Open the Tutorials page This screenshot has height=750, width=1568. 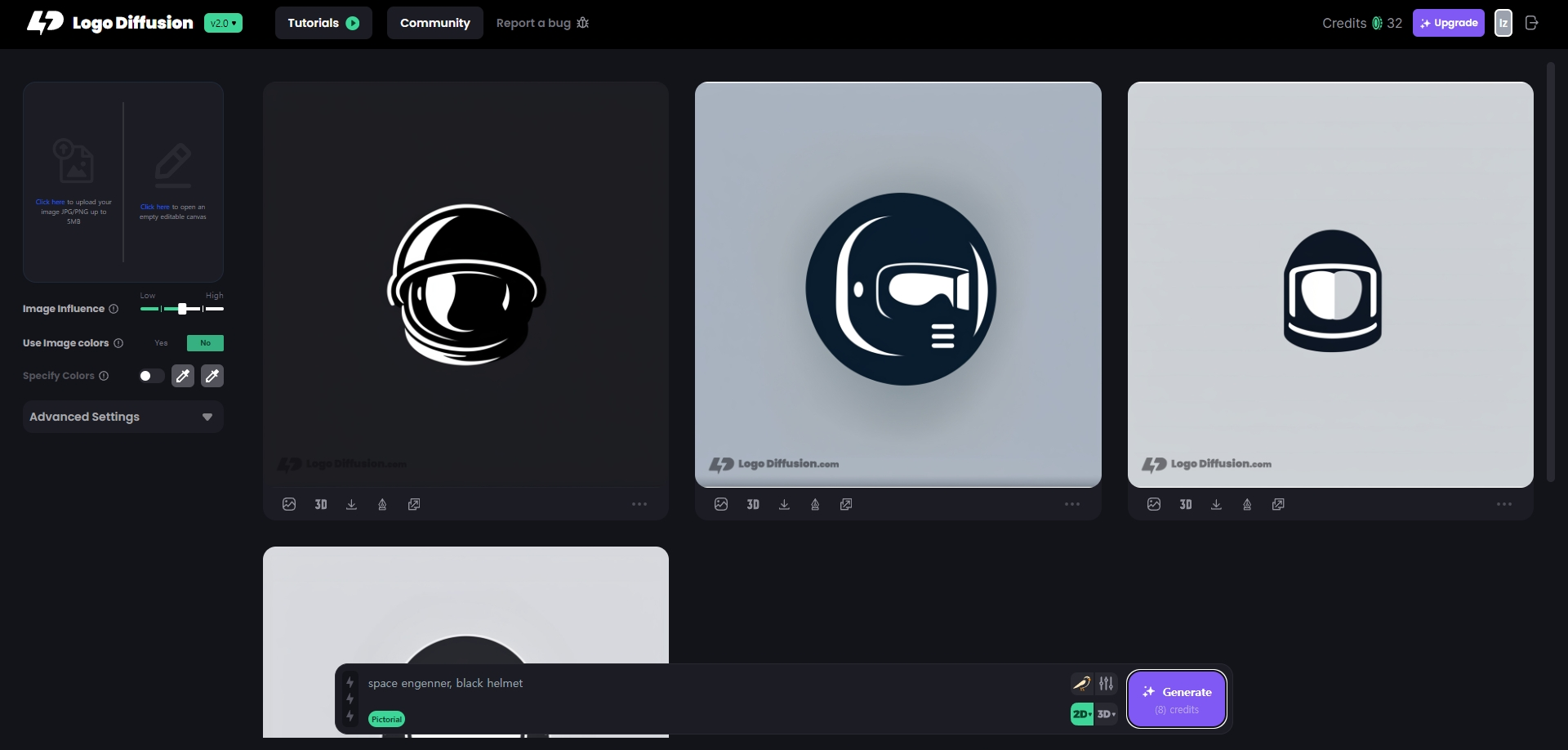(x=323, y=23)
